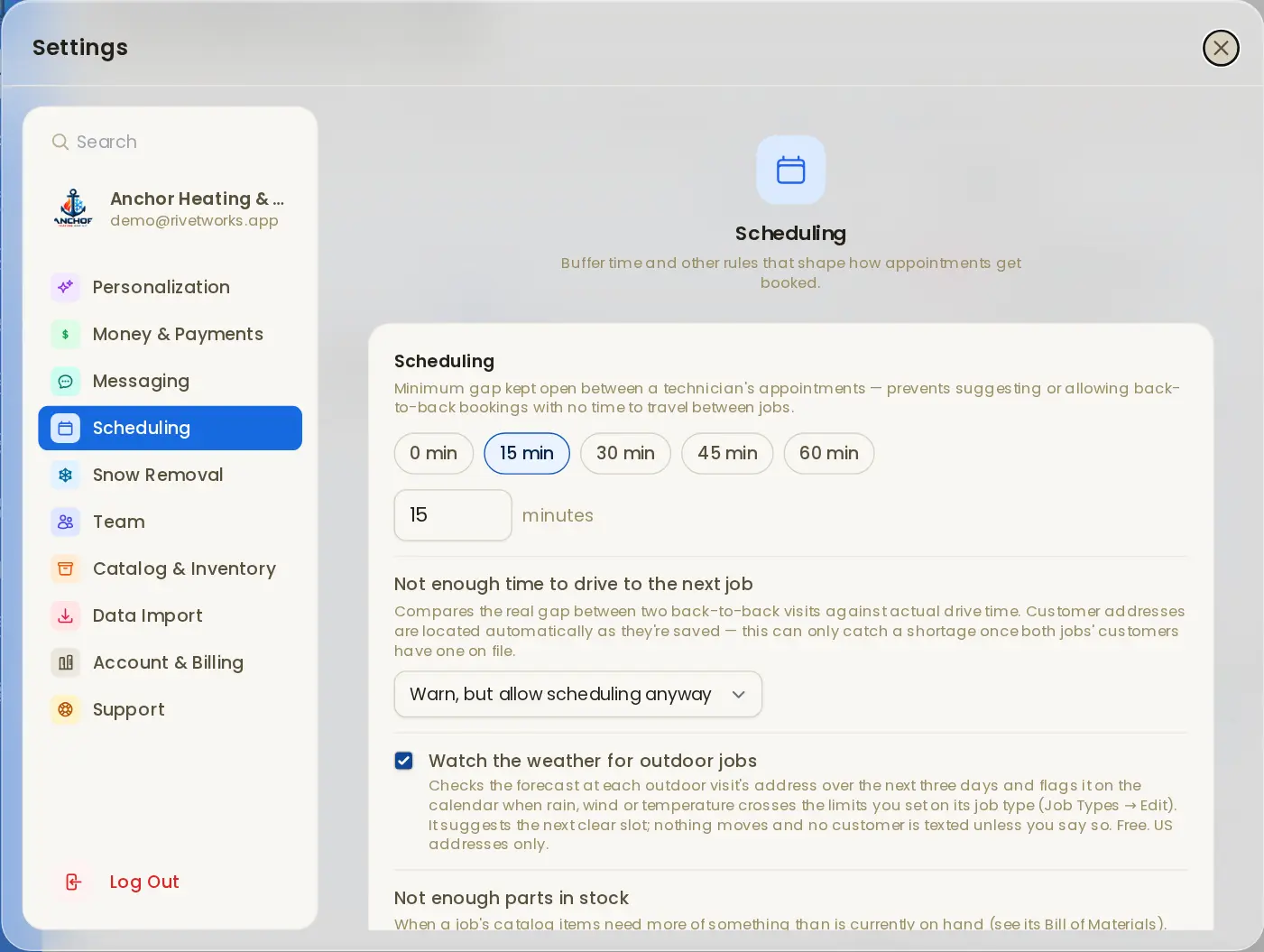Click the settings Search field
The height and width of the screenshot is (952, 1264).
(x=171, y=142)
